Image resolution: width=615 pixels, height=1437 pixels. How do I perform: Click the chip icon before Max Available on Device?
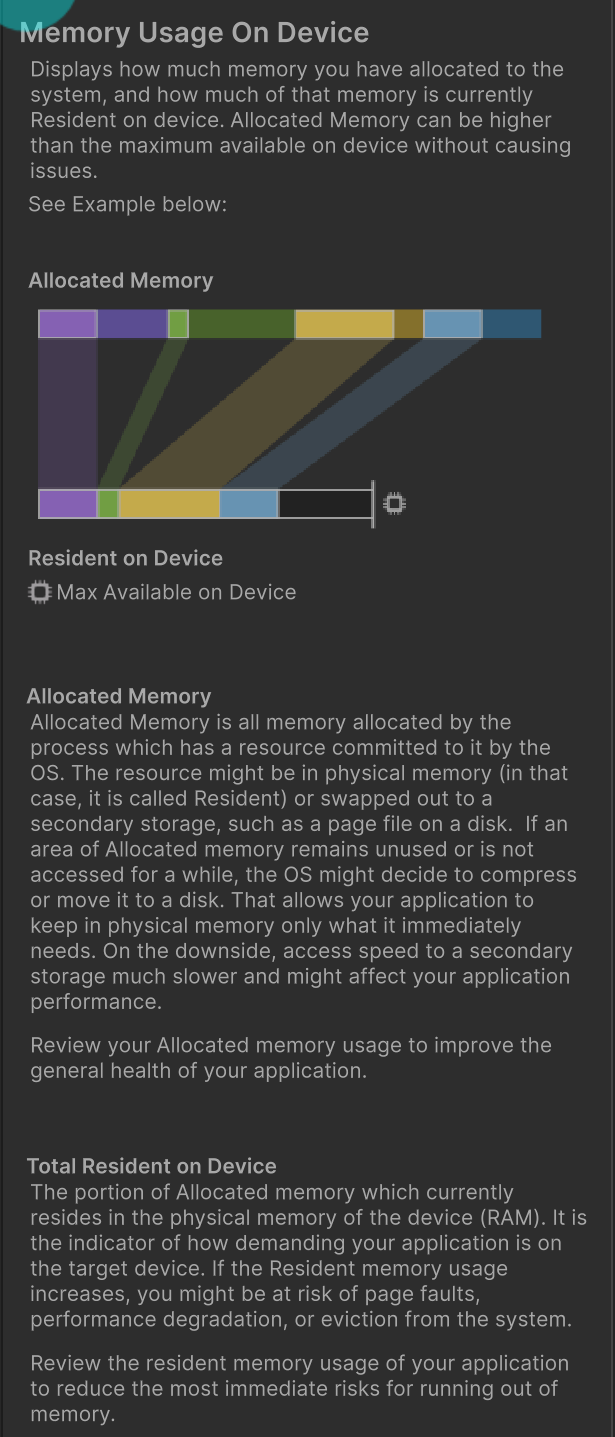click(40, 592)
